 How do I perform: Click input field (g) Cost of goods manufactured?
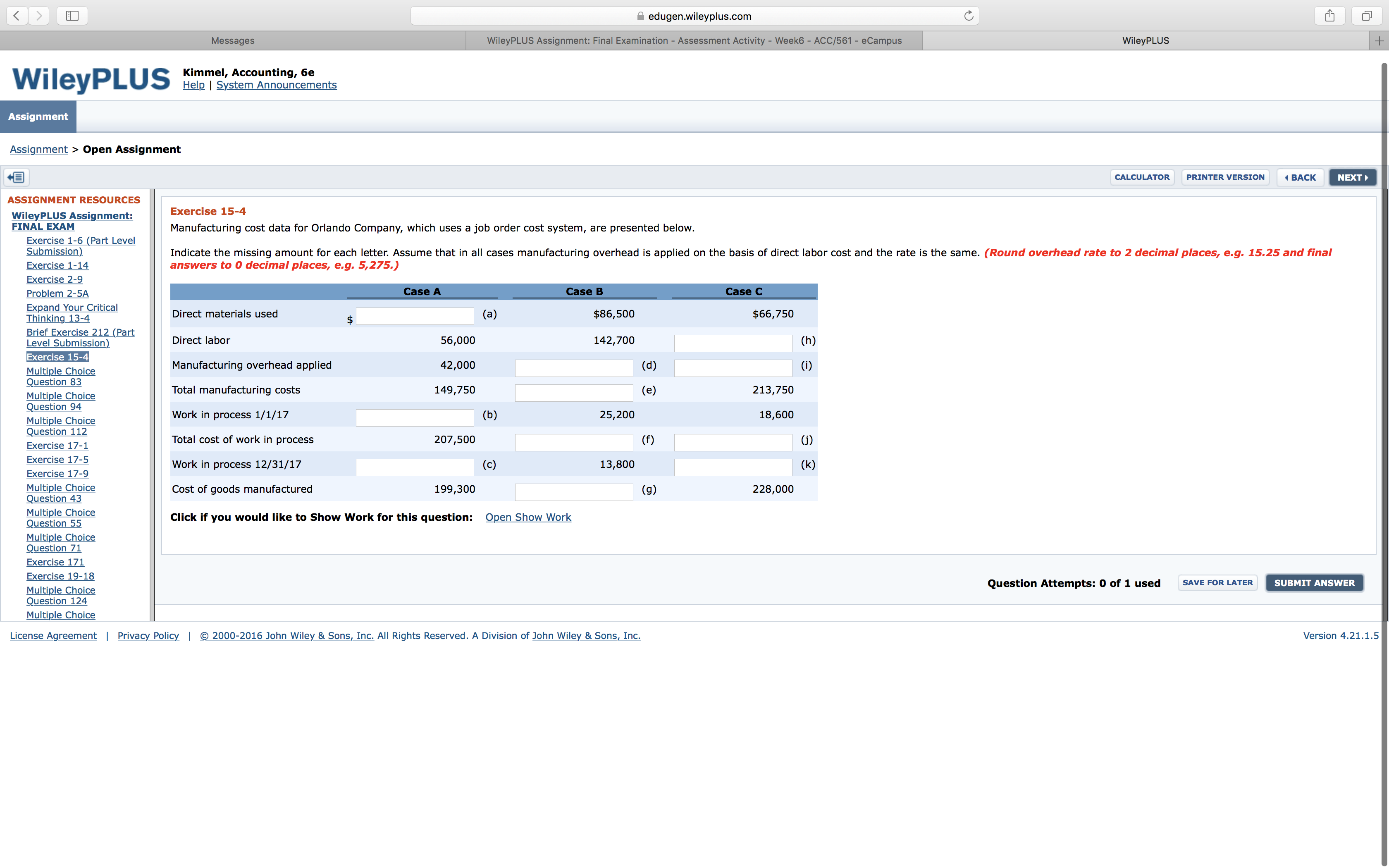tap(574, 491)
